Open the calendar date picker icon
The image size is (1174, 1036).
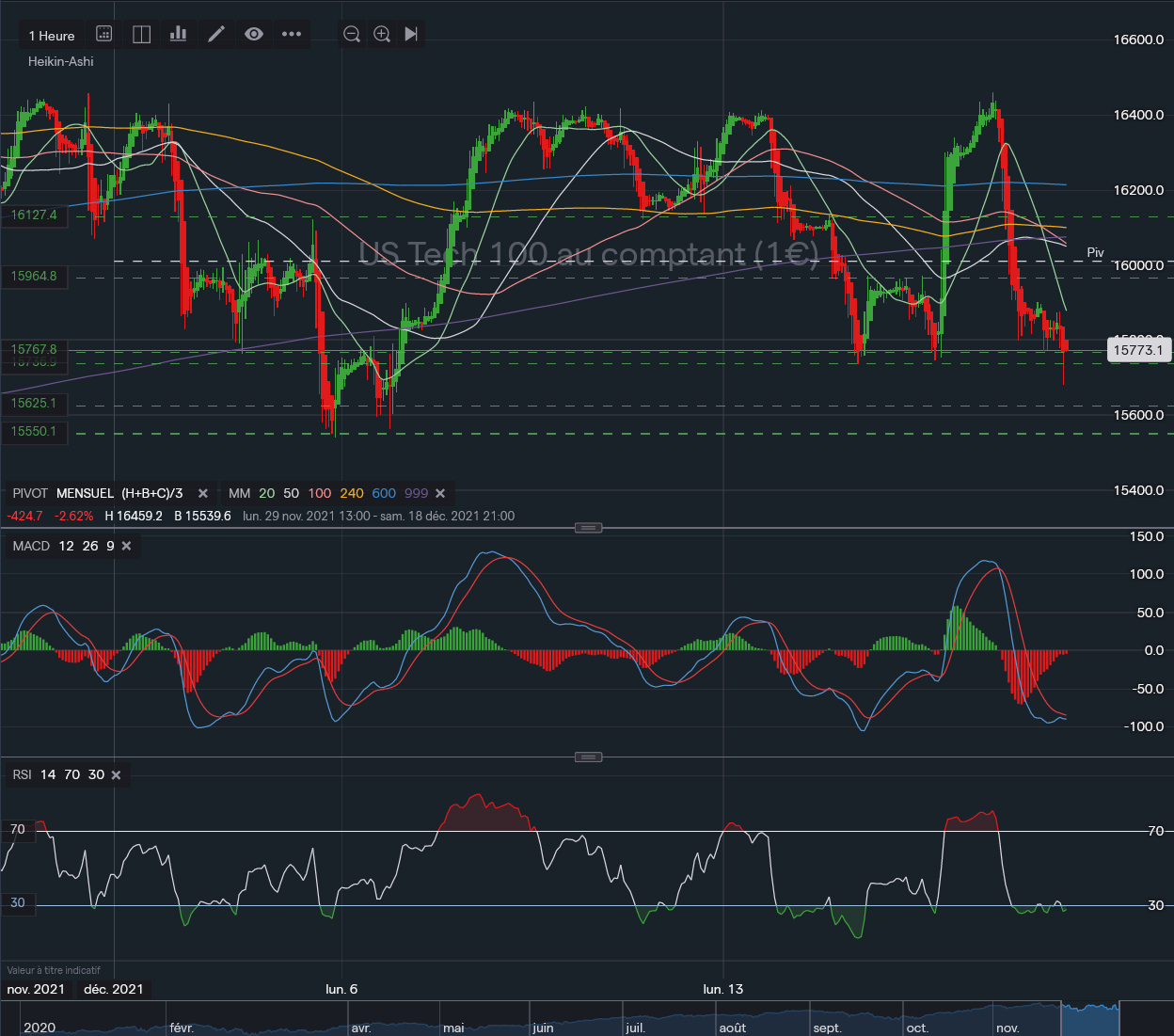[x=104, y=34]
